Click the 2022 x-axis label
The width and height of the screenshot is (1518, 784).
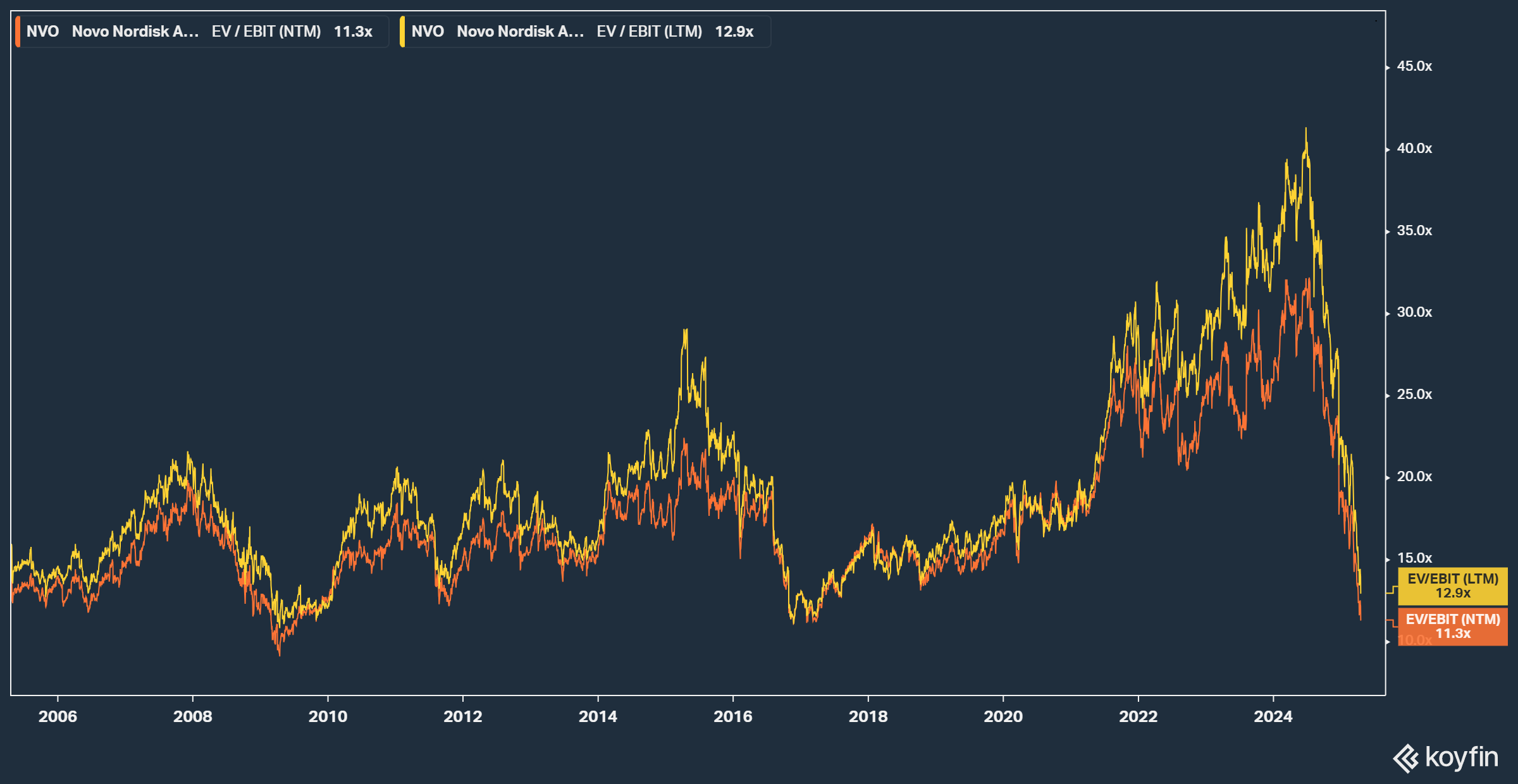[1138, 716]
